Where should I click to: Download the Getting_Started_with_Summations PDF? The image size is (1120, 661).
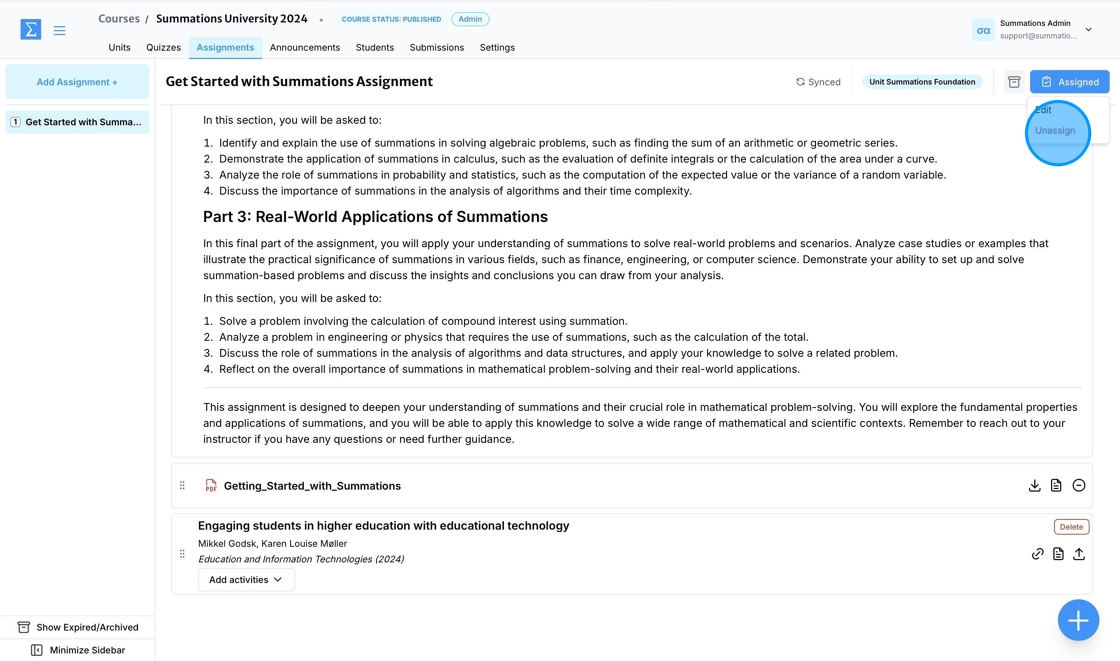coord(1034,486)
